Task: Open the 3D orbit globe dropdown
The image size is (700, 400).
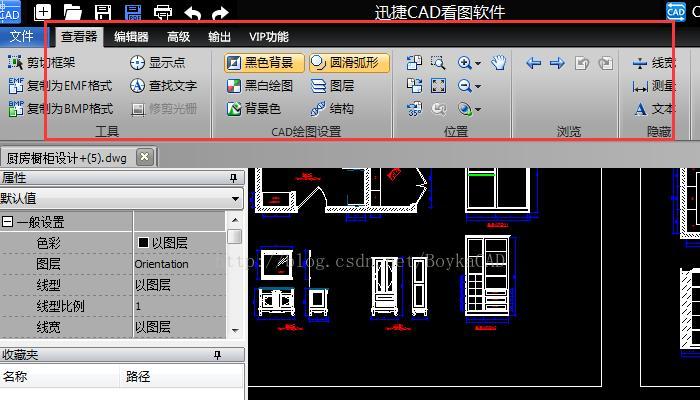Action: [478, 109]
